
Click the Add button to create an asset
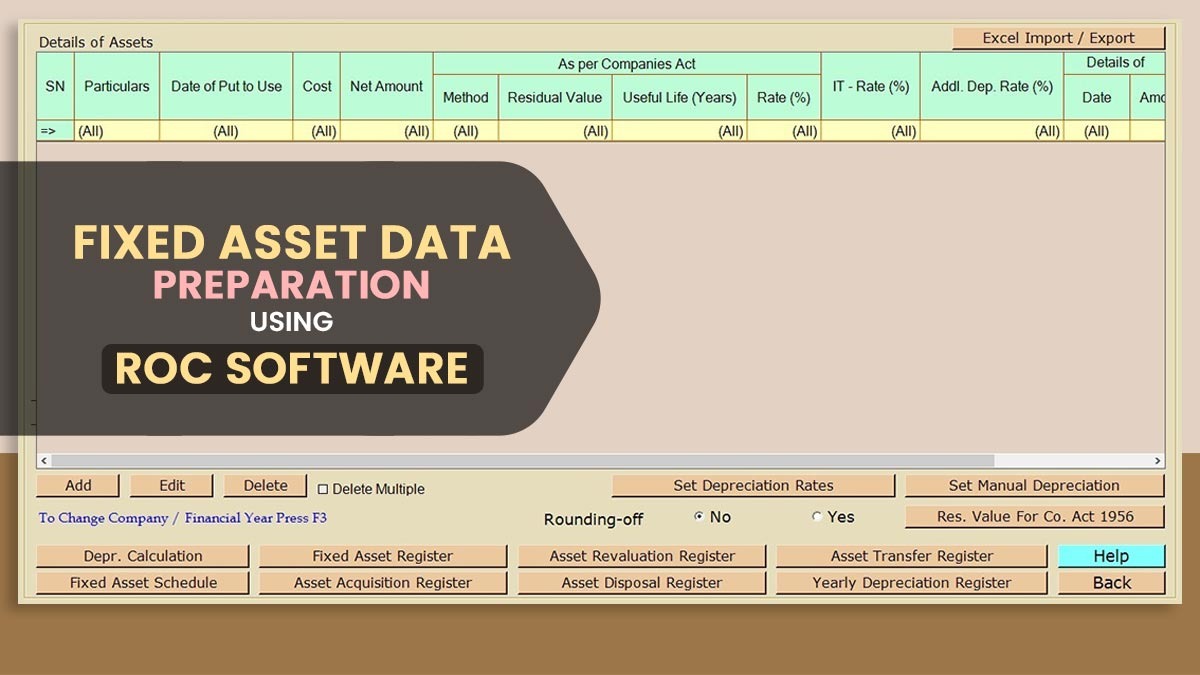click(x=77, y=485)
